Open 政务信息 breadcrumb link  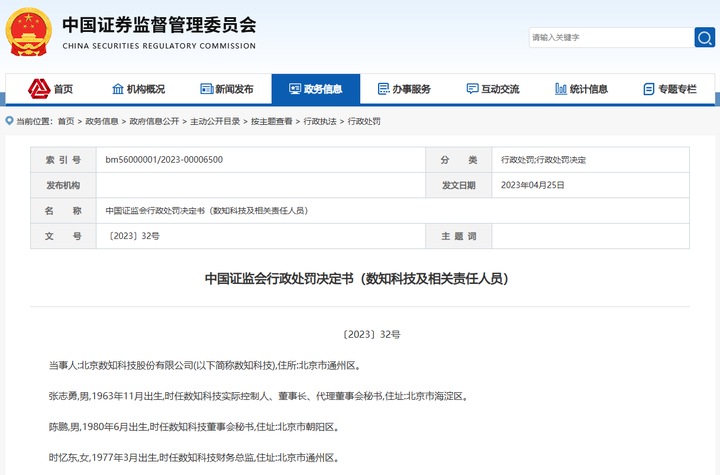102,121
